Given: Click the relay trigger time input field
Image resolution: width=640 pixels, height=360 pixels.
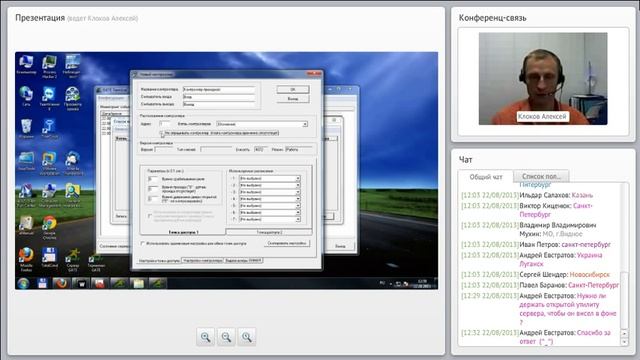Looking at the screenshot, I should click(153, 179).
